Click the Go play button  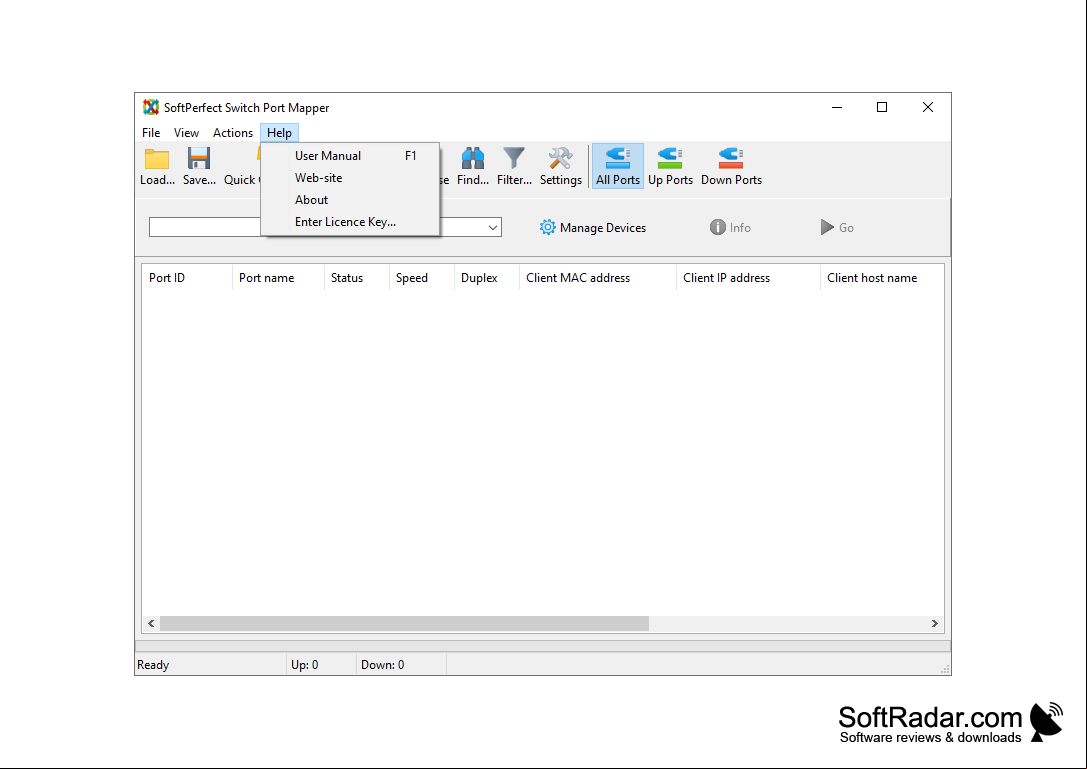tap(837, 227)
